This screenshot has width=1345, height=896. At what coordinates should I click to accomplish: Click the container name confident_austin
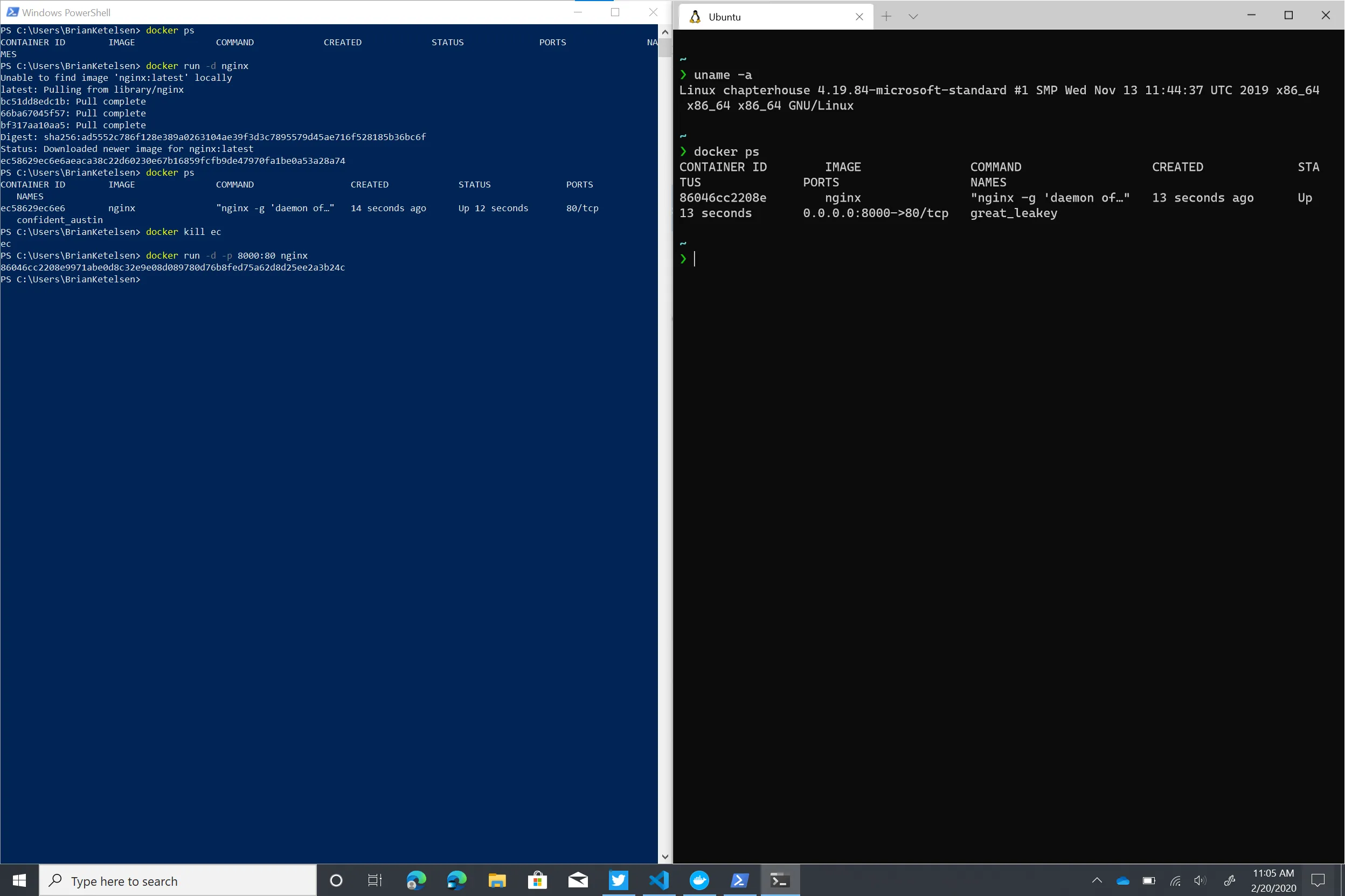tap(59, 220)
